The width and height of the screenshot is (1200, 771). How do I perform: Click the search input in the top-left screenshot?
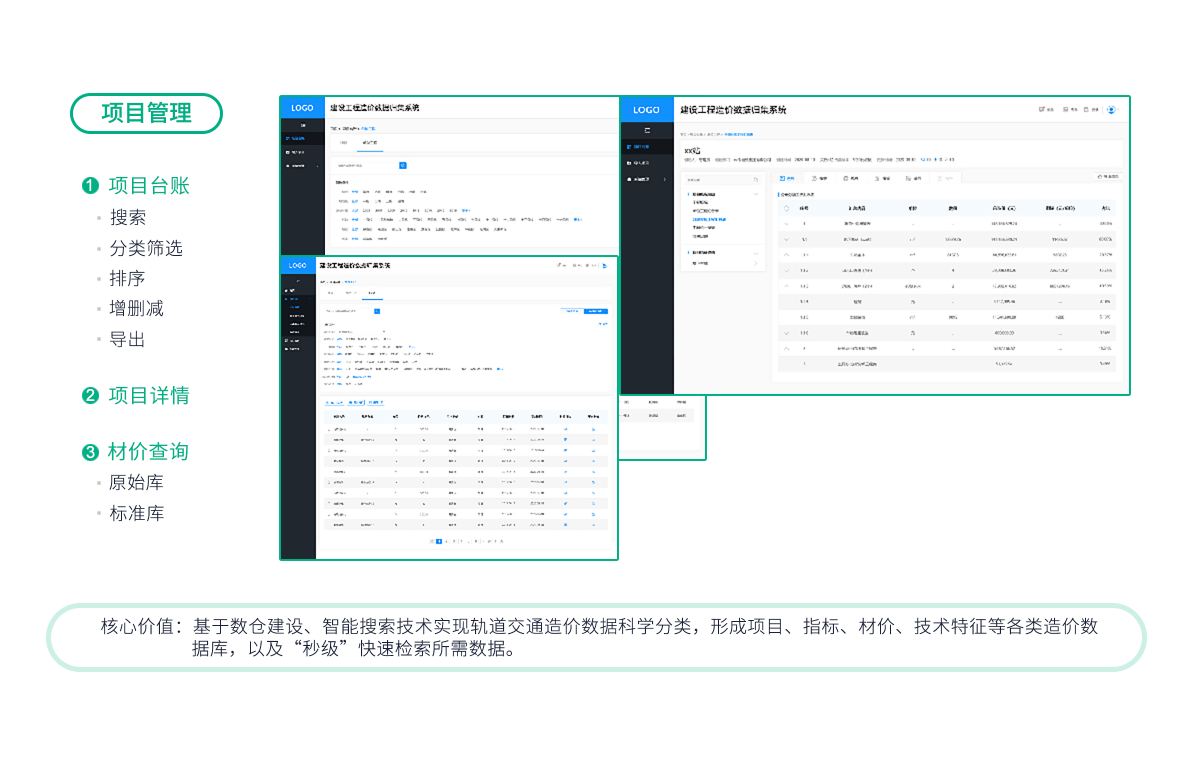[365, 165]
